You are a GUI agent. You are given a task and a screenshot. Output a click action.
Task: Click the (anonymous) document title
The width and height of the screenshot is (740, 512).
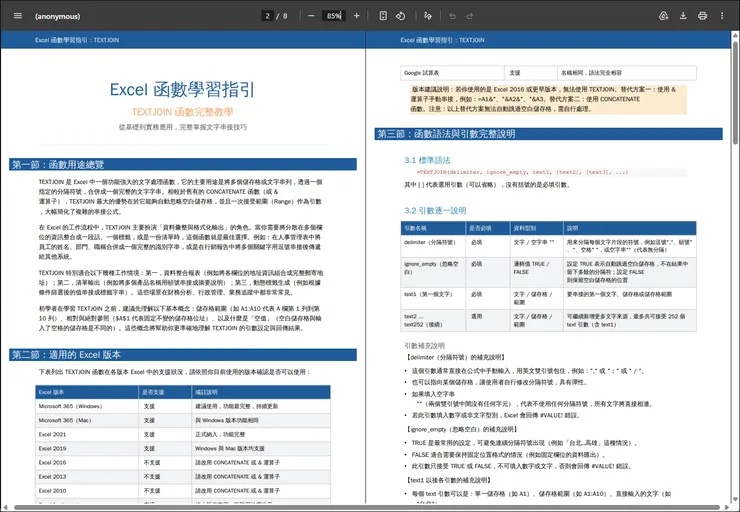(58, 16)
